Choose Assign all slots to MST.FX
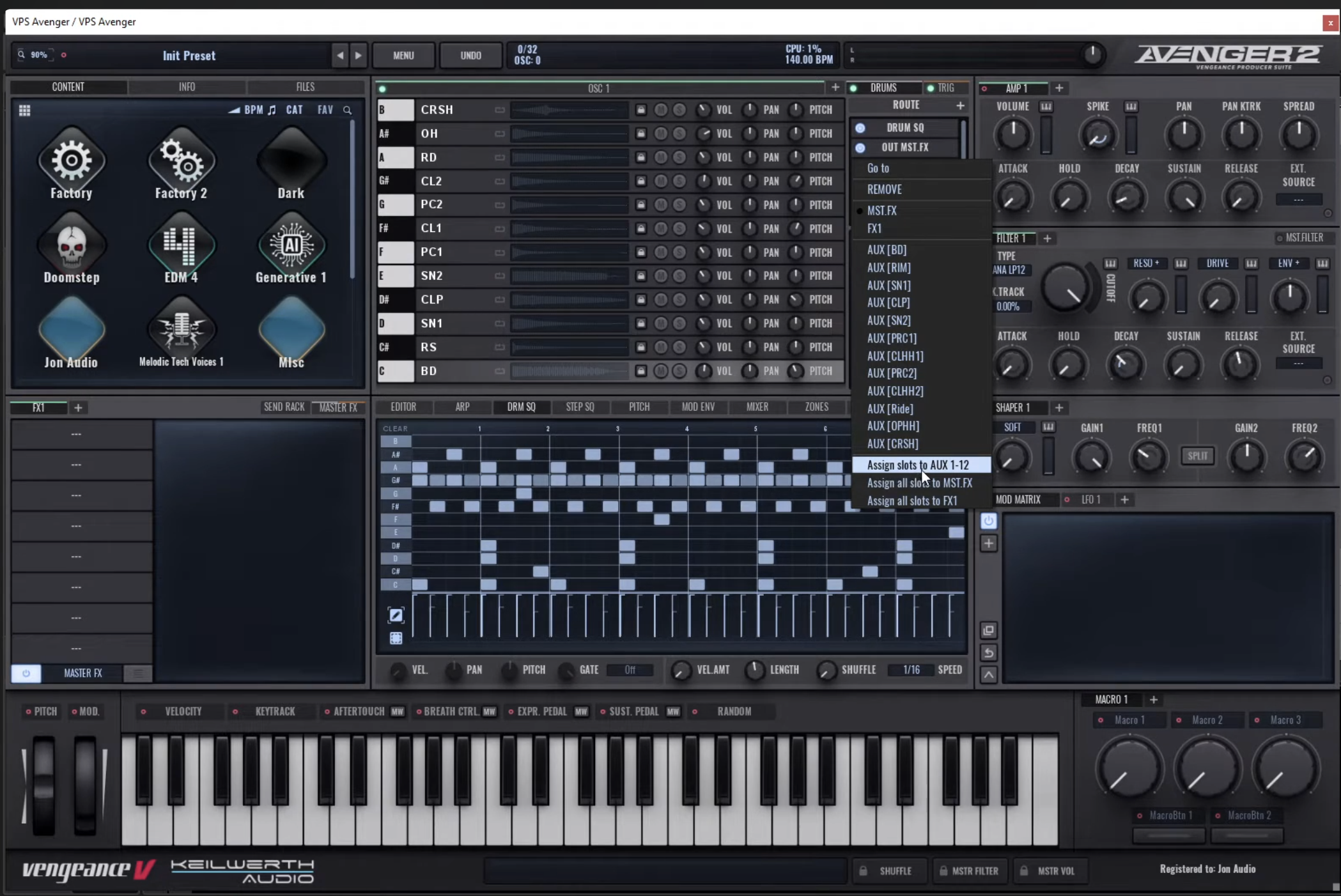1341x896 pixels. coord(919,483)
